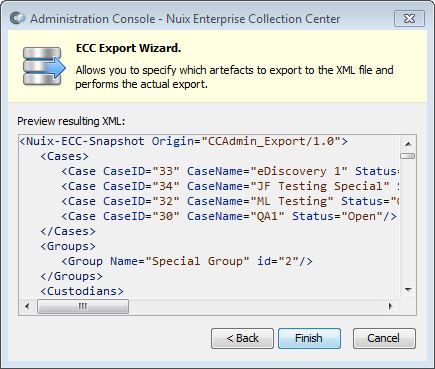Select the CaseID="30" QA1 line

[x=229, y=216]
